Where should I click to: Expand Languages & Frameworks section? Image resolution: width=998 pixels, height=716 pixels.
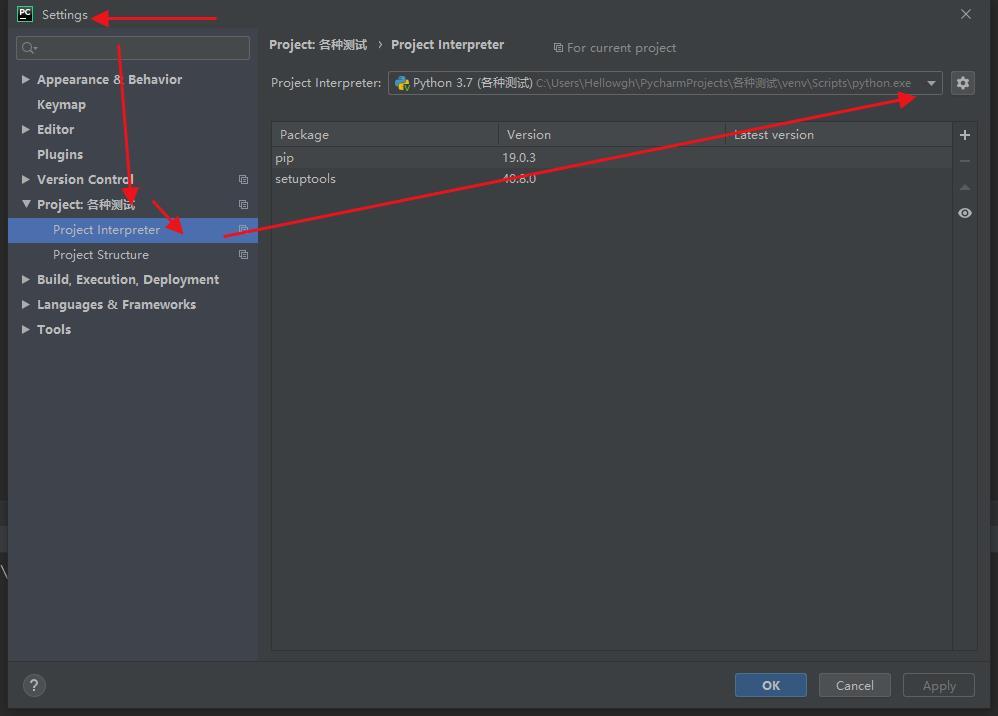(x=25, y=304)
